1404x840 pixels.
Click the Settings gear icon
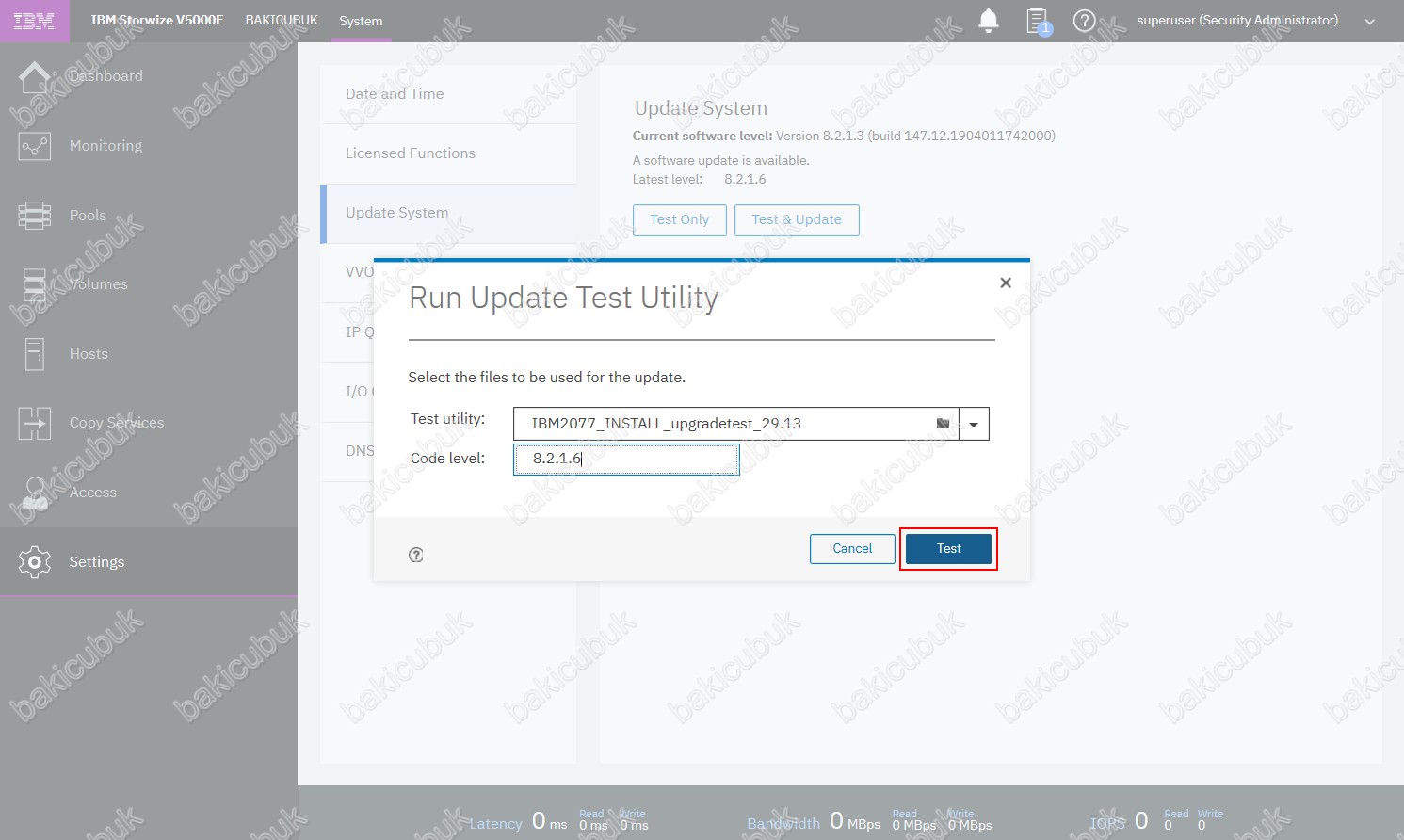[35, 562]
